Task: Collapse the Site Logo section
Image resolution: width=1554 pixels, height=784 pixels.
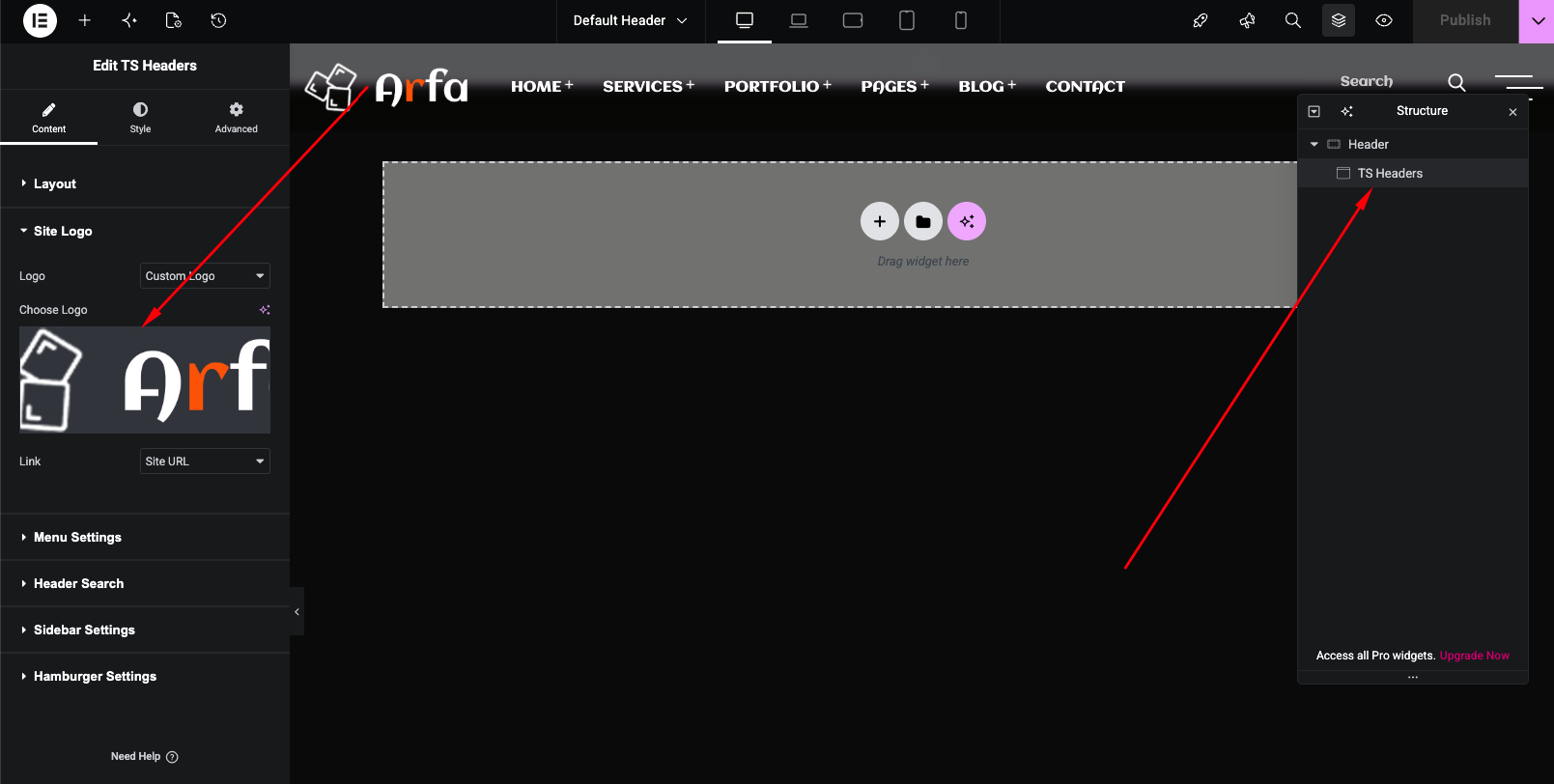Action: [x=145, y=231]
